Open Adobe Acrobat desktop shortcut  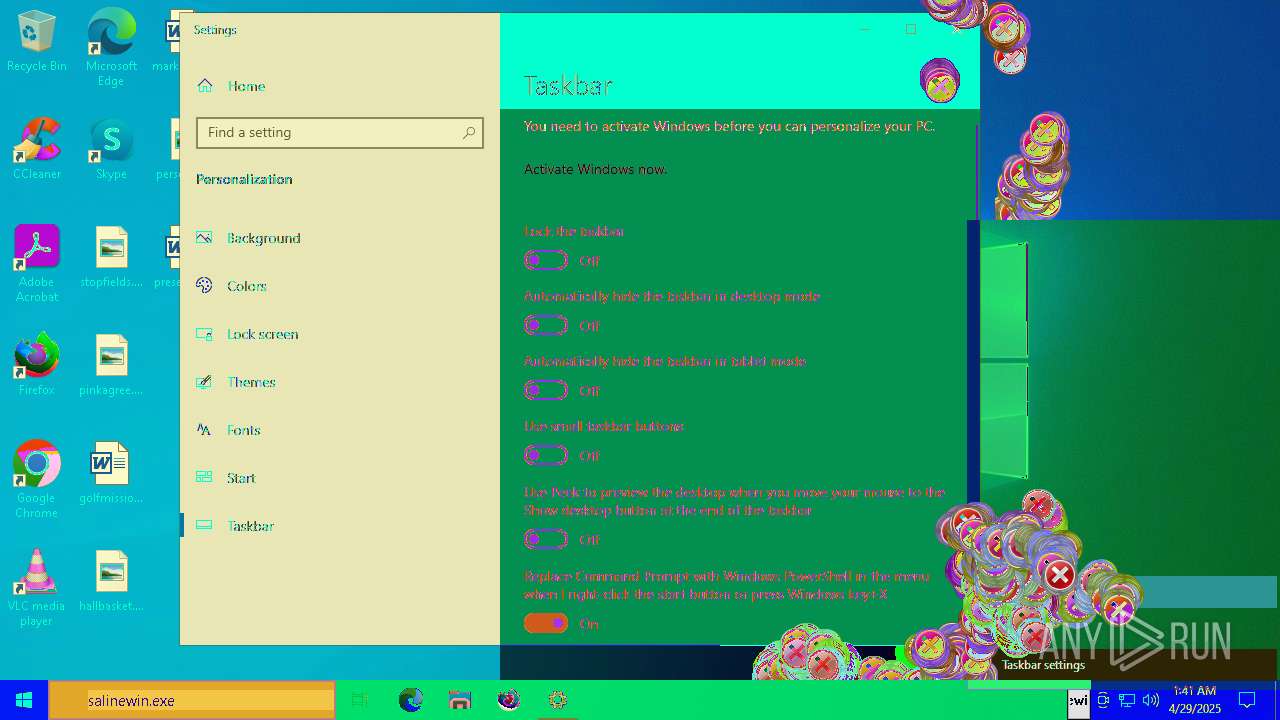click(36, 264)
